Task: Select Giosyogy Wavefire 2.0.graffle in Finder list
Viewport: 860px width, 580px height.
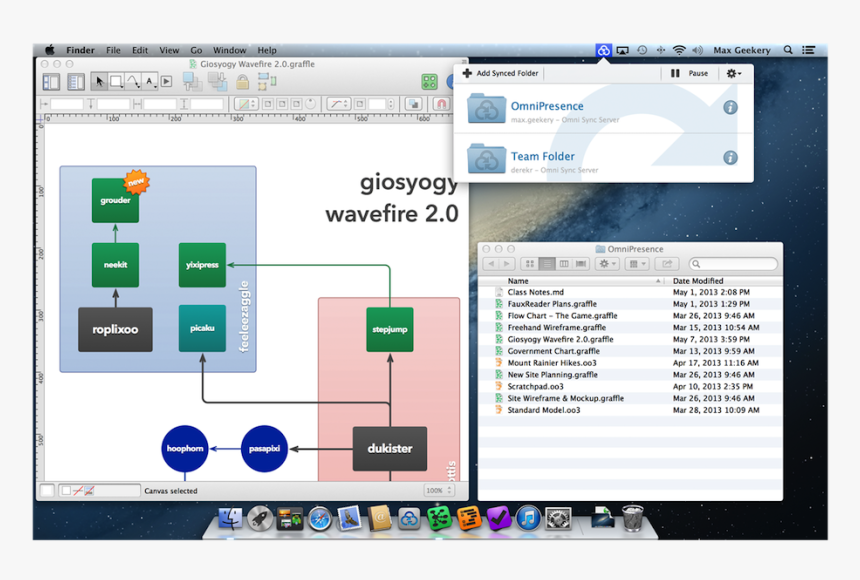Action: tap(630, 339)
